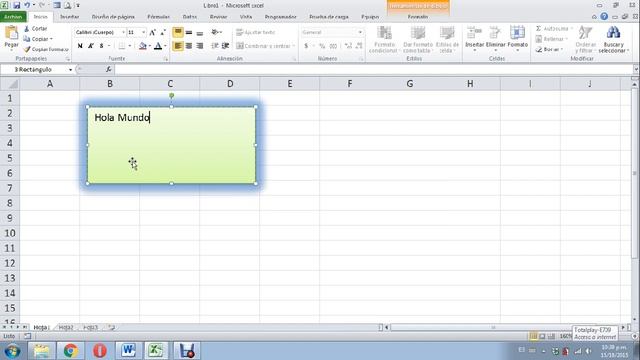Click the Ajustar texto button
Screen dimensions: 640x360
click(x=256, y=32)
